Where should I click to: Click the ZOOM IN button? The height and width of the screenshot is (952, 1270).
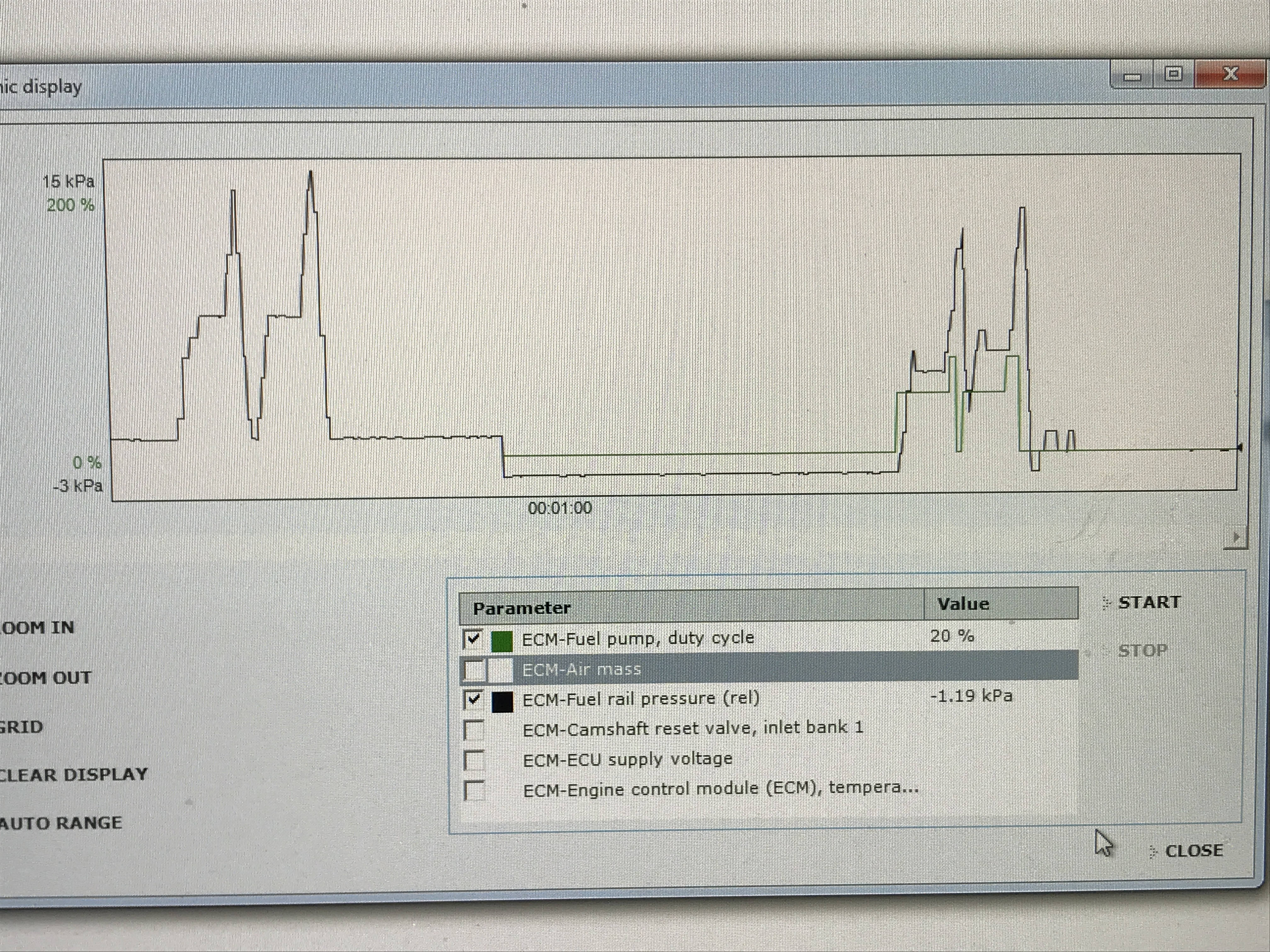[x=37, y=627]
